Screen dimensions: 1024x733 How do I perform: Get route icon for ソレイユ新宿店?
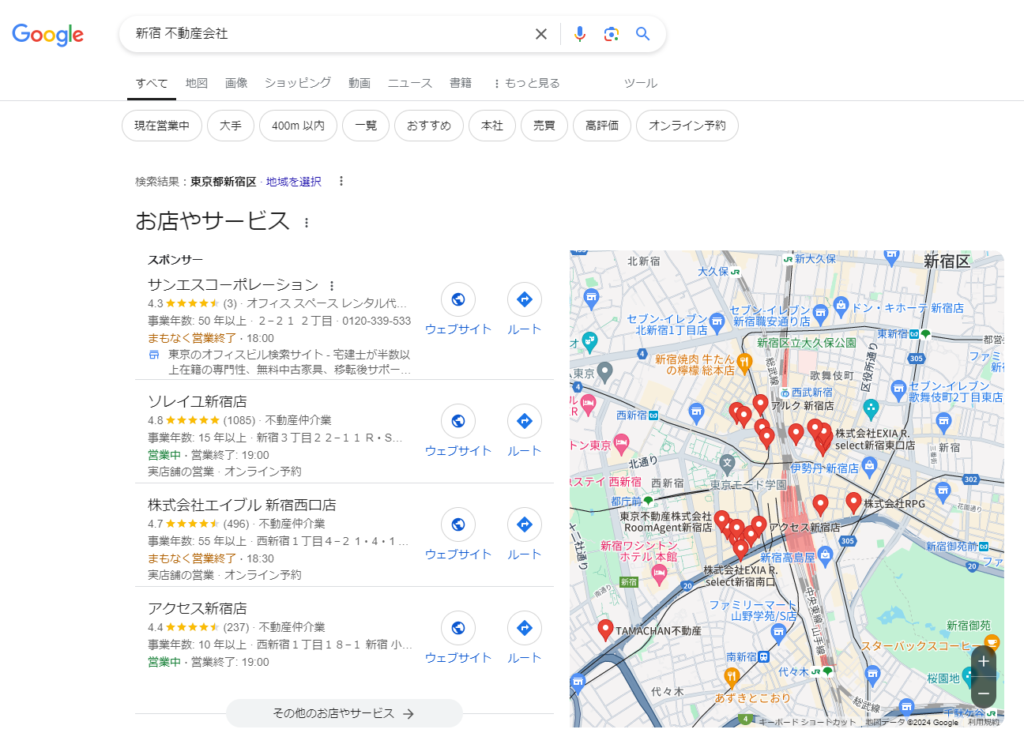tap(524, 421)
